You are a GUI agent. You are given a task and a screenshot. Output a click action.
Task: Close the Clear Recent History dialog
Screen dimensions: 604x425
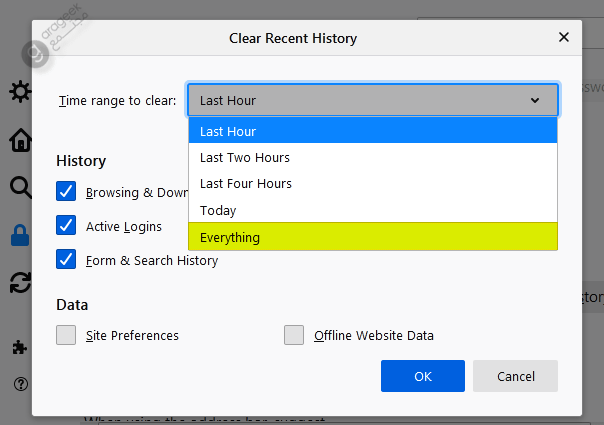click(x=564, y=37)
